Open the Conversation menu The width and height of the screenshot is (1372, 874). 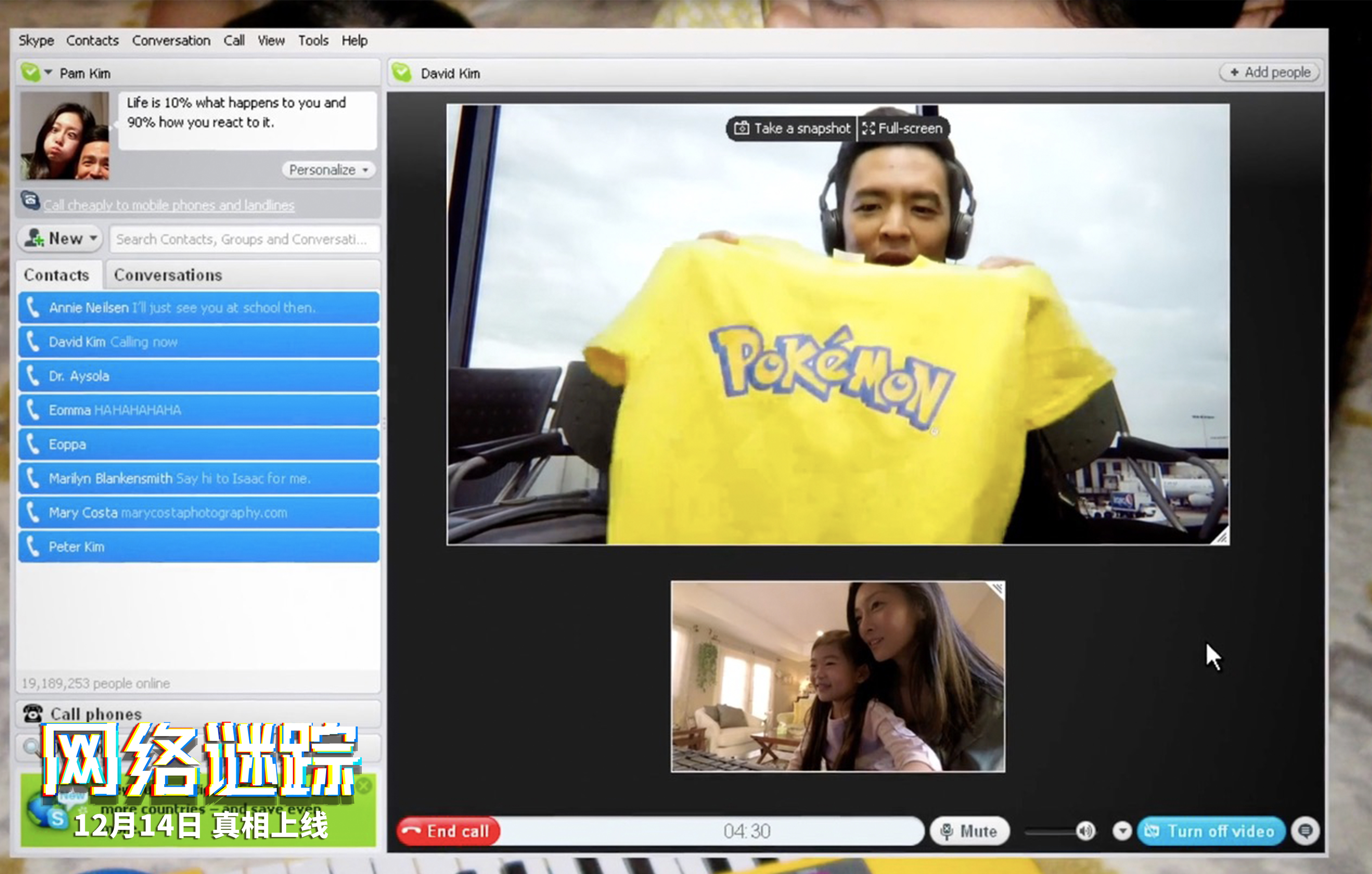(171, 40)
